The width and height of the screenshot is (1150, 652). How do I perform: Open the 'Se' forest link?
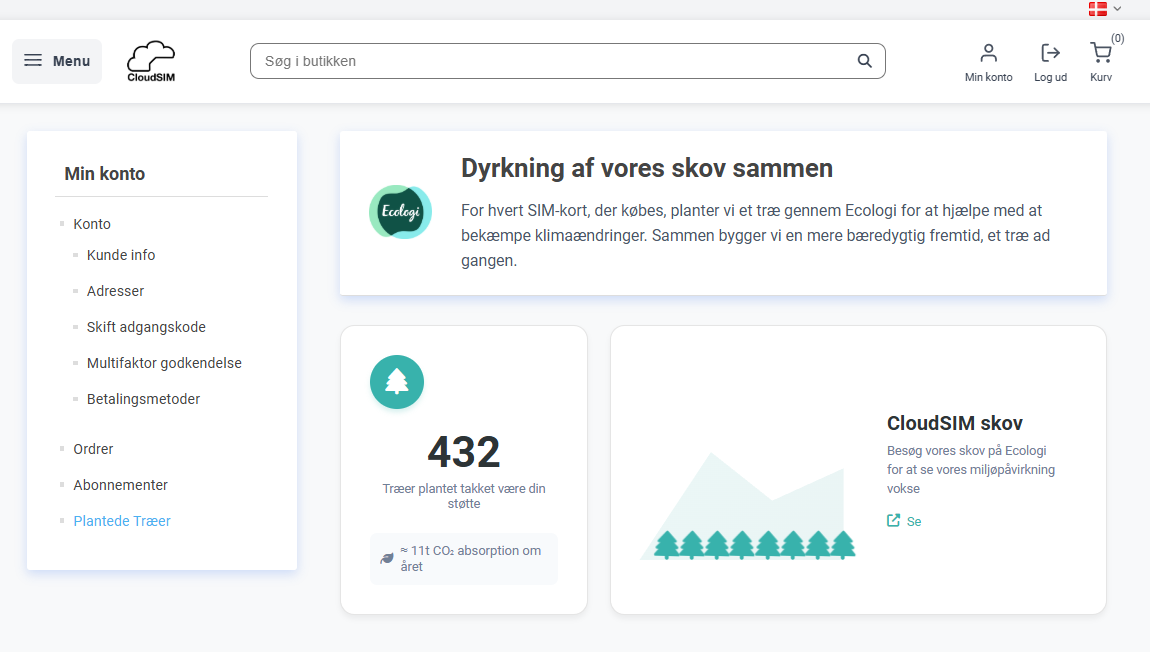point(914,521)
